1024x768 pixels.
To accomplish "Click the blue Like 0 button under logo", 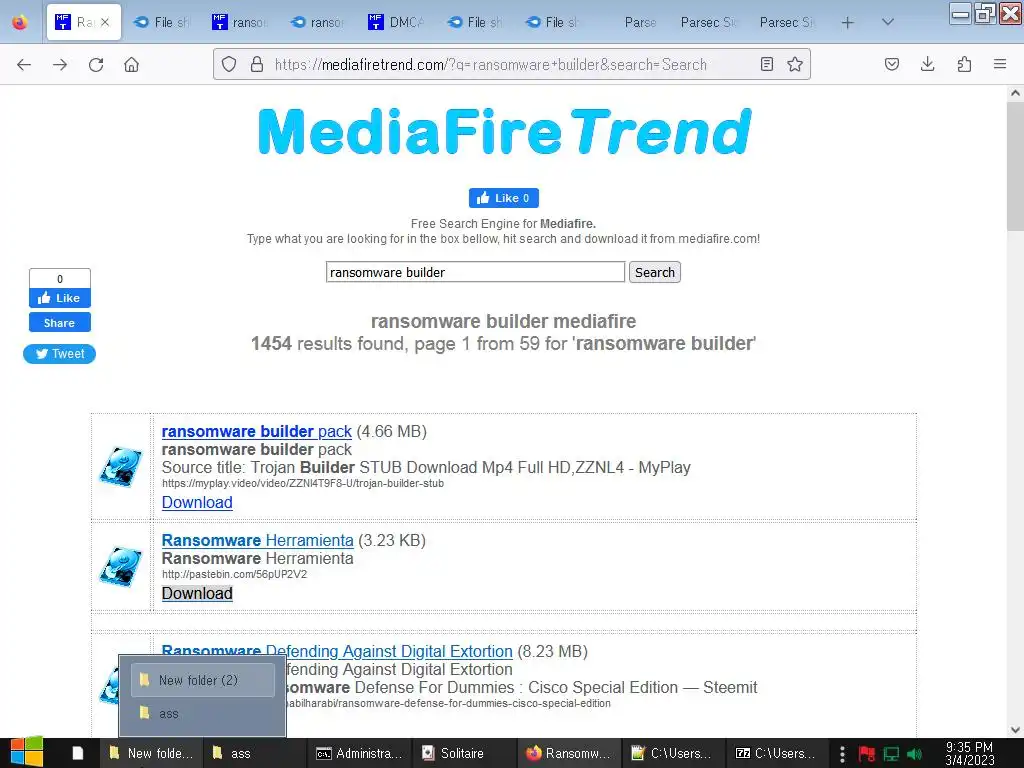I will tap(504, 198).
